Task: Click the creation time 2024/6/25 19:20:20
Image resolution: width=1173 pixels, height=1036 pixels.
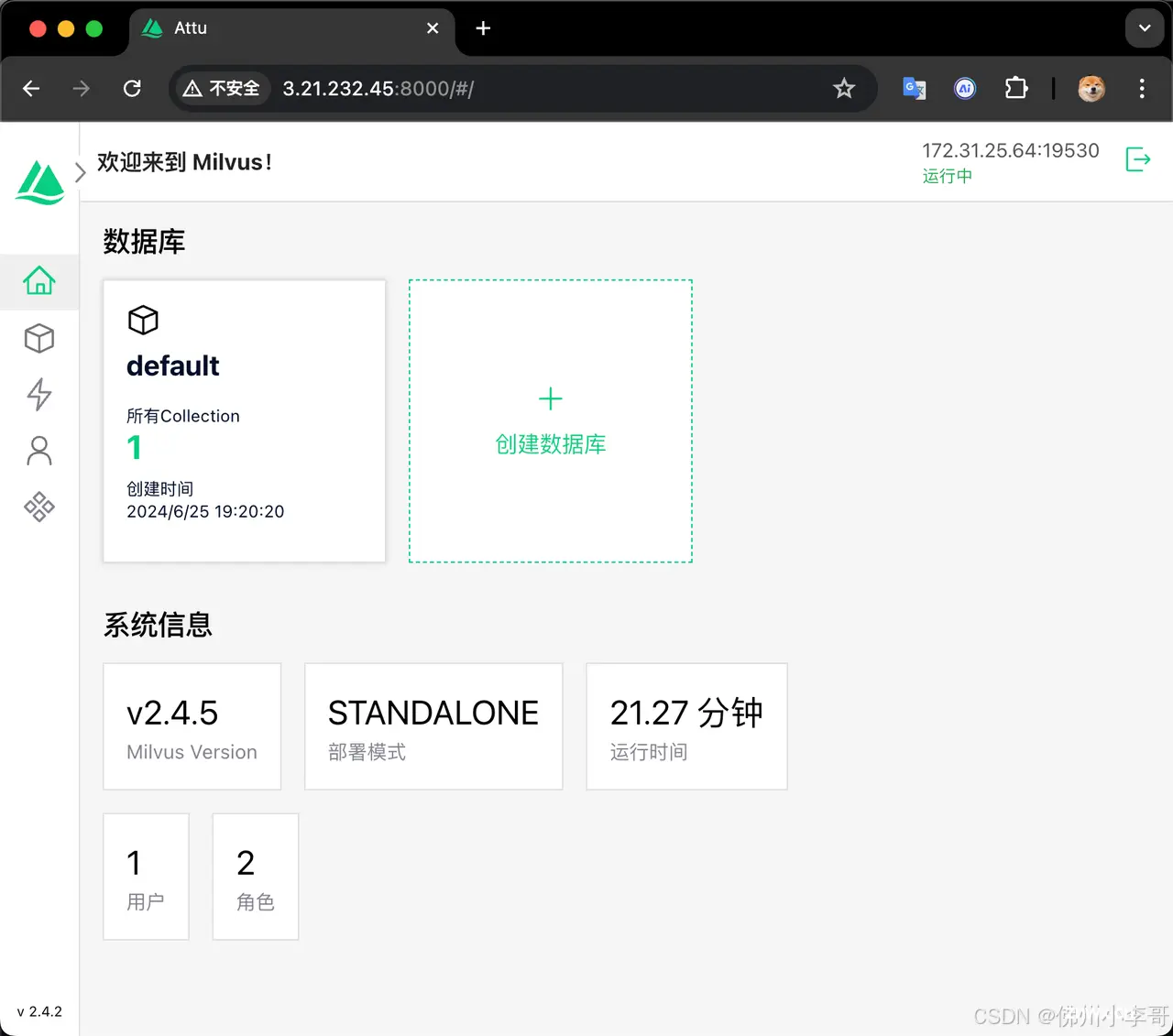Action: point(205,511)
